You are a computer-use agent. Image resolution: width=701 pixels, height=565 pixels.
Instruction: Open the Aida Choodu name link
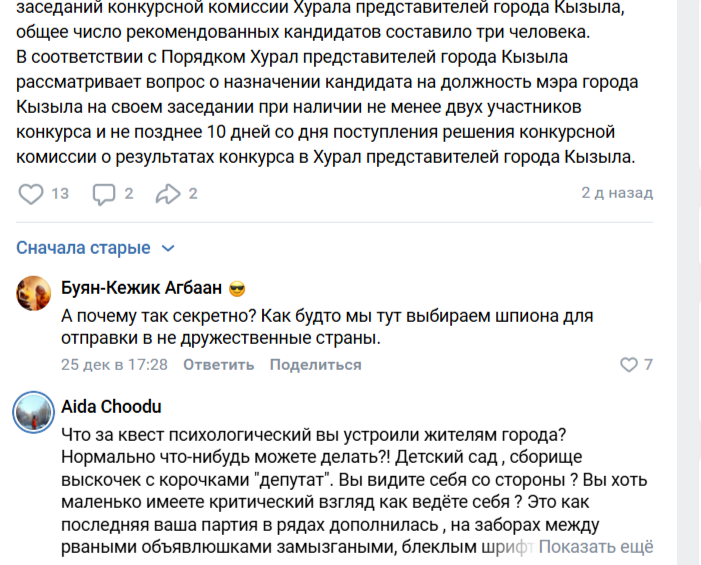tap(111, 407)
